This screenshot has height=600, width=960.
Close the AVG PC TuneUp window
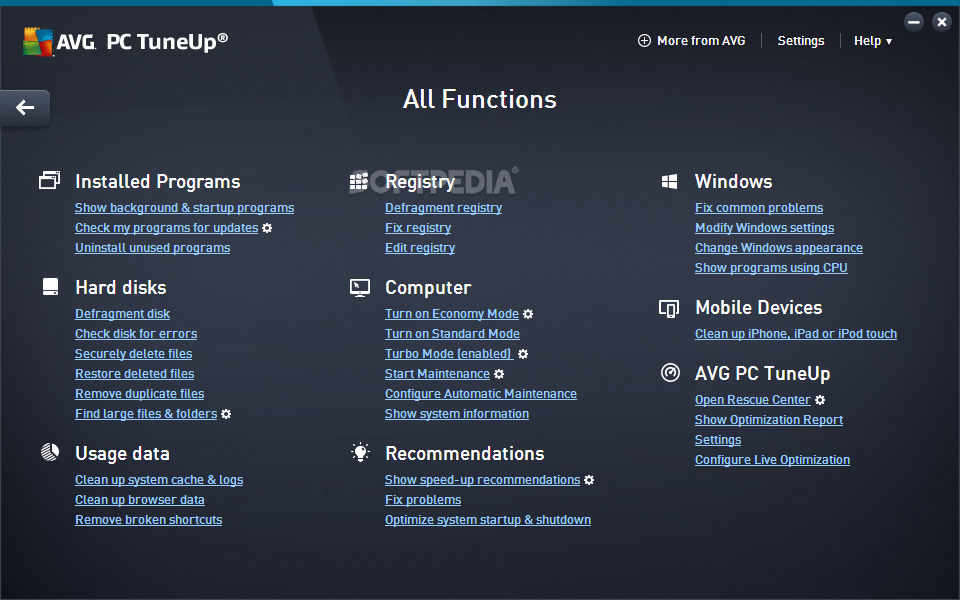pos(942,22)
